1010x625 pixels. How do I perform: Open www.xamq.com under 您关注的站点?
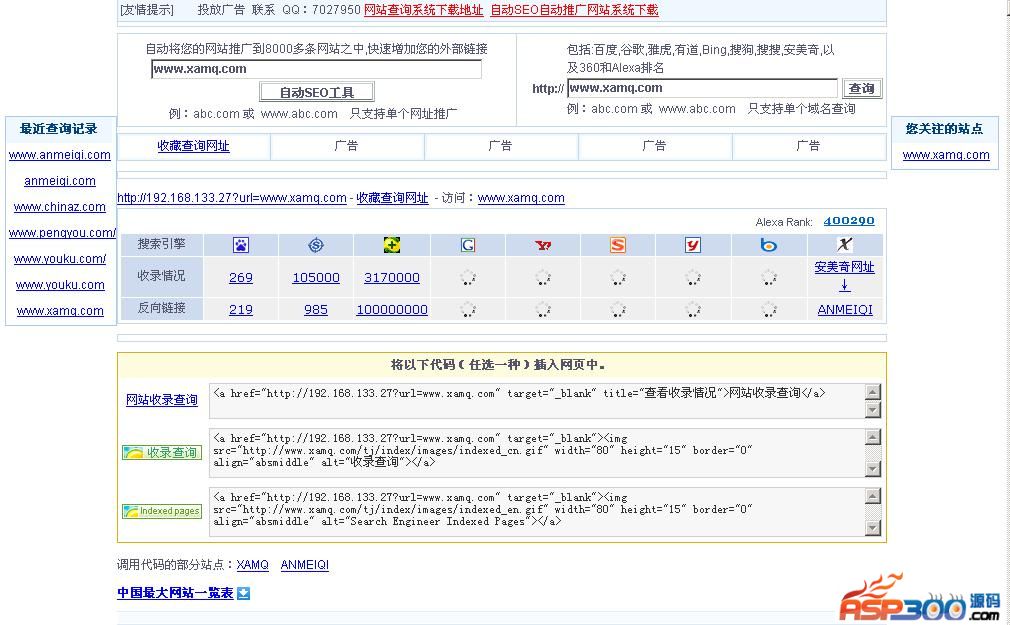pos(946,155)
